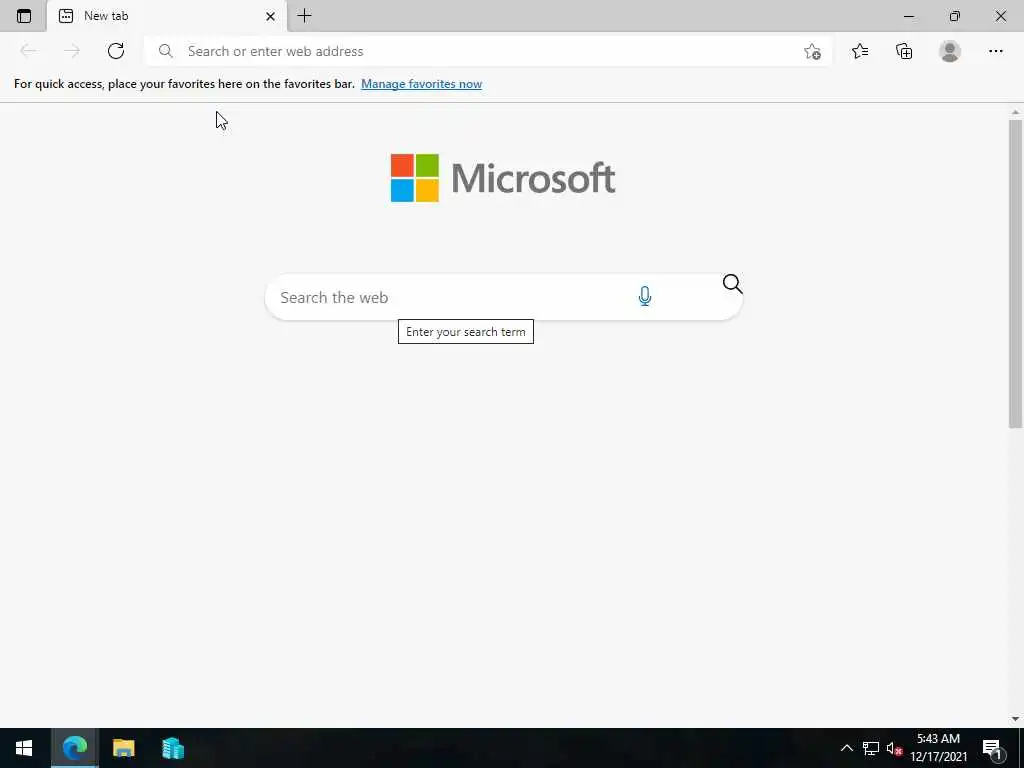
Task: Minimize the Edge window
Action: 908,16
